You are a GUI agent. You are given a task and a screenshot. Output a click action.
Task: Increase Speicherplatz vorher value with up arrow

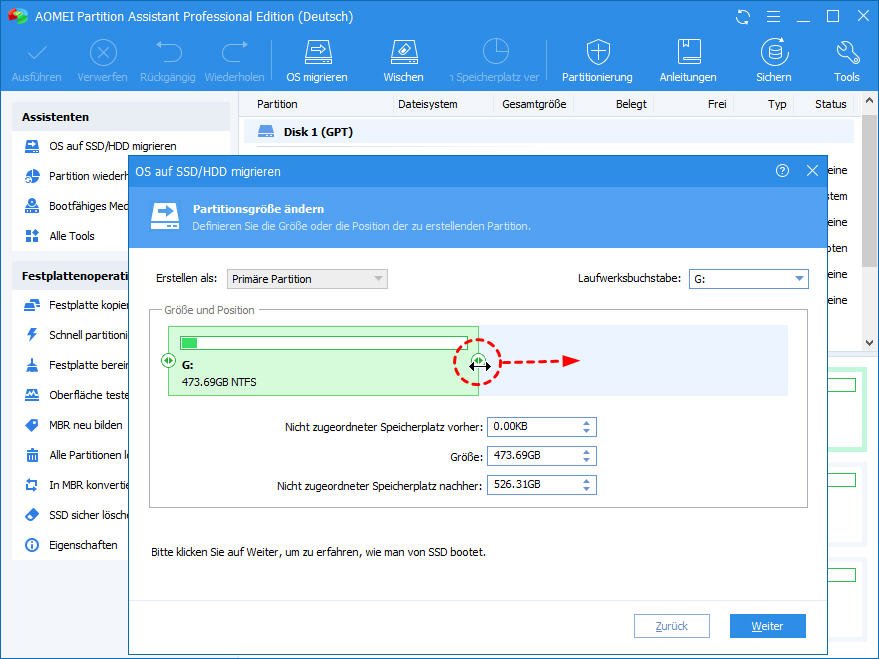click(586, 423)
